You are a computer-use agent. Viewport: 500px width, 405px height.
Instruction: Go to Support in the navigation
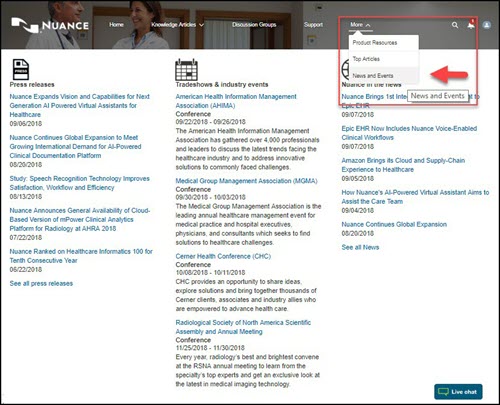click(313, 25)
